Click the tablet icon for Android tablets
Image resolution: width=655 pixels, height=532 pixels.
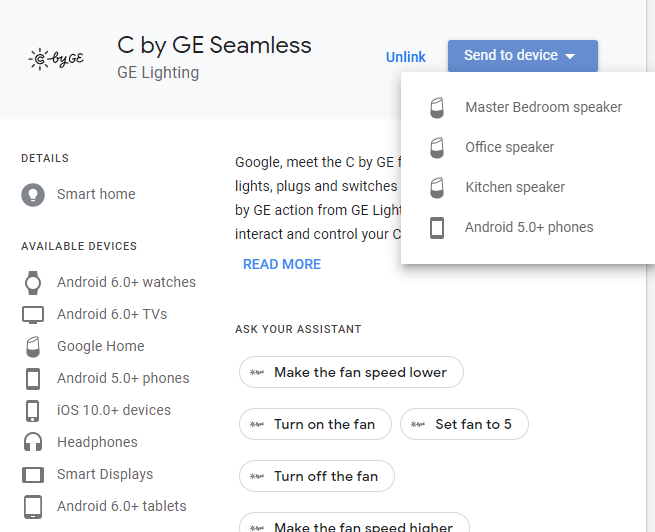pos(33,507)
